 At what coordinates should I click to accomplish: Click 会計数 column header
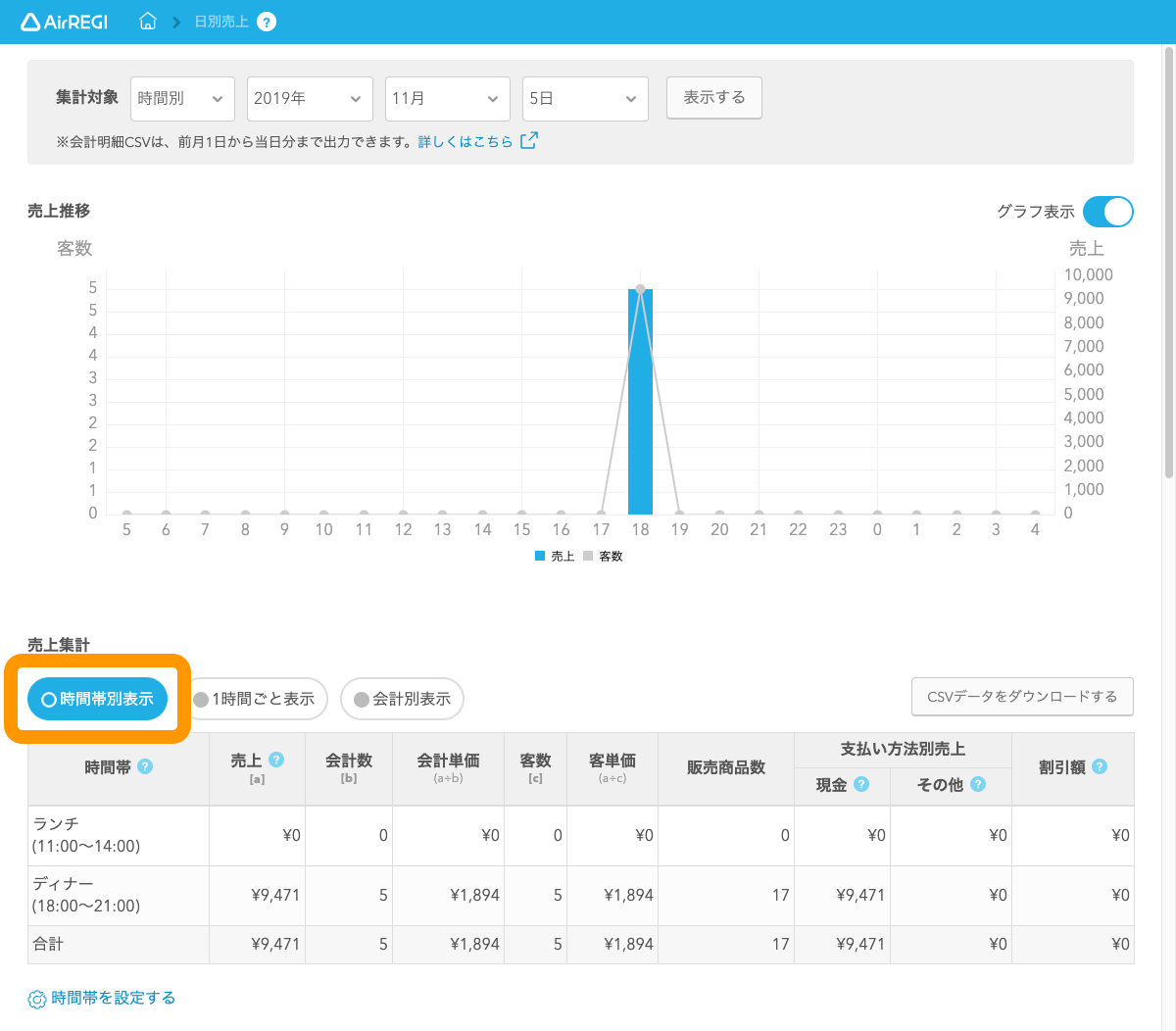click(349, 767)
